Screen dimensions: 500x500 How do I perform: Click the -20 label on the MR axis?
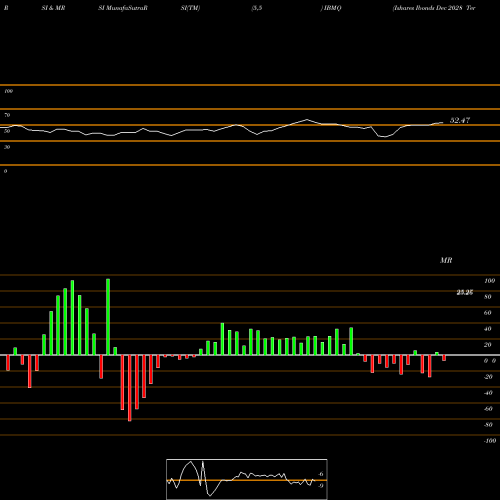[488, 377]
